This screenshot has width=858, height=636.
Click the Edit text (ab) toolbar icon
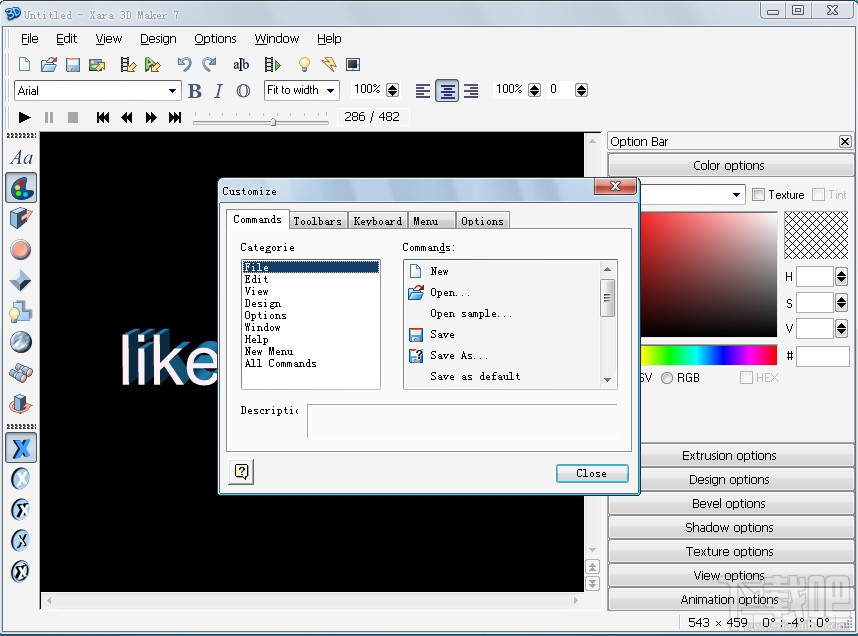click(241, 64)
